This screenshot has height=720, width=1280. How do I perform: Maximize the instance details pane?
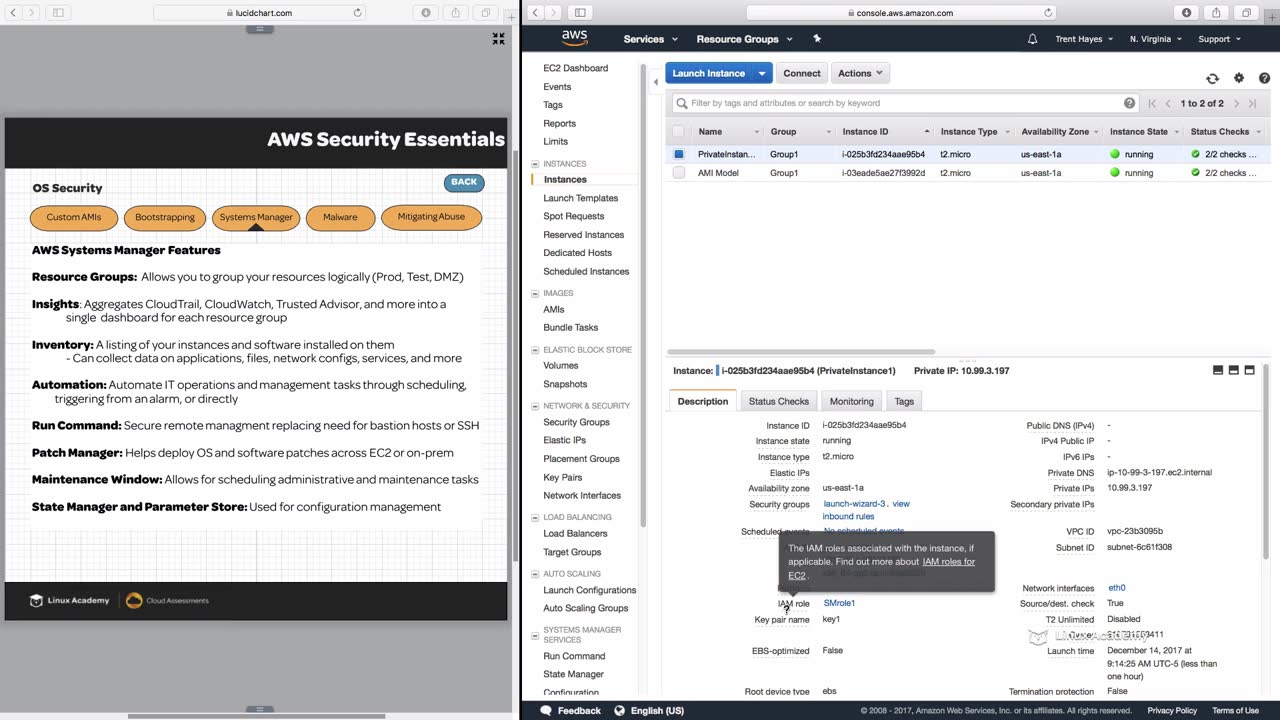(1249, 370)
